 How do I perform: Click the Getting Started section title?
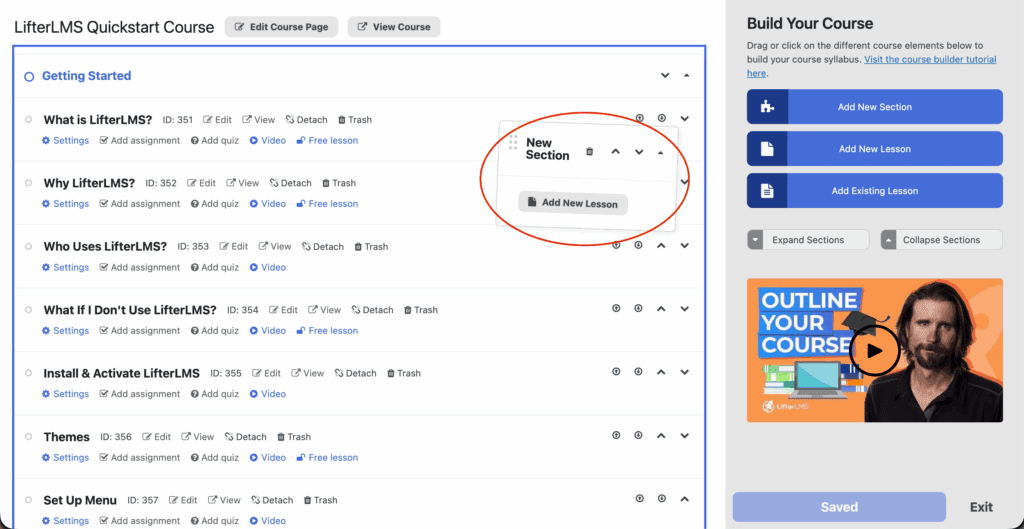point(86,76)
